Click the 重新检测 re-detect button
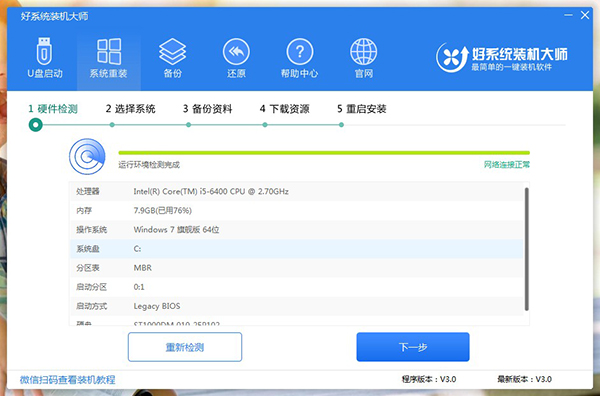The height and width of the screenshot is (396, 600). coord(185,347)
